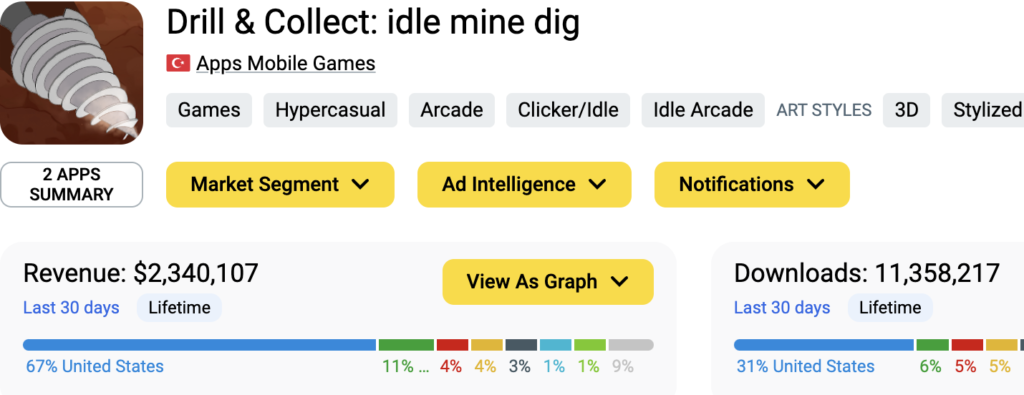The height and width of the screenshot is (395, 1024).
Task: Click the green 11% revenue bar segment
Action: [406, 345]
